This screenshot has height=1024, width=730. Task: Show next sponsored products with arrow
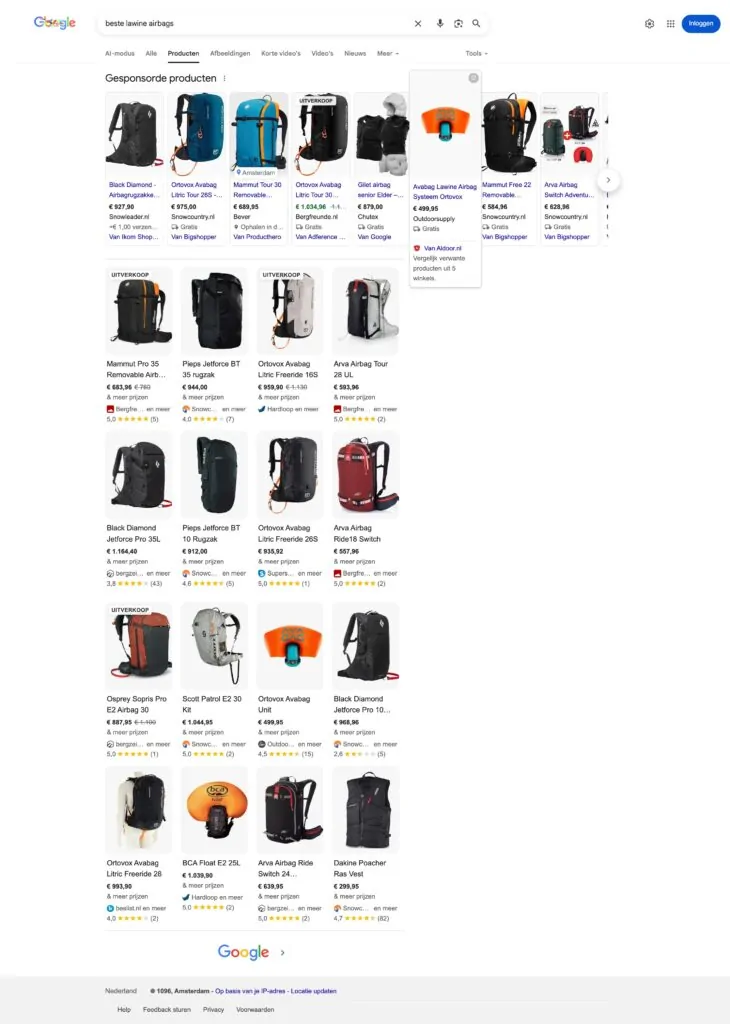coord(609,180)
